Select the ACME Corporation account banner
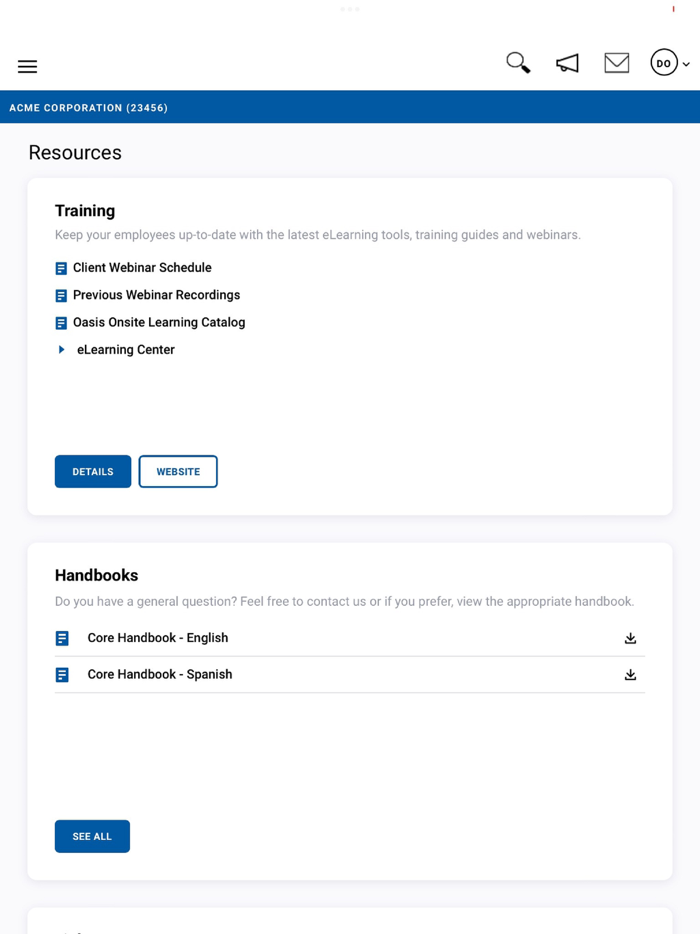 tap(88, 107)
